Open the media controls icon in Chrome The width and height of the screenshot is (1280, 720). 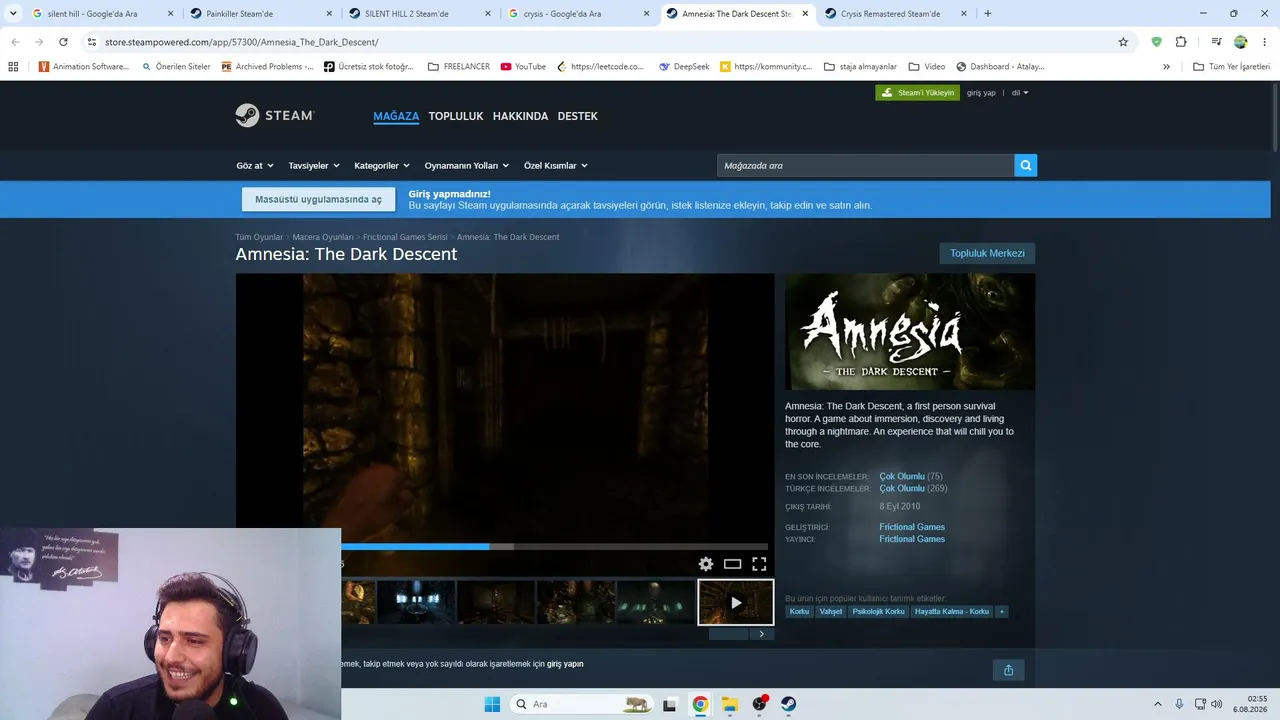tap(1216, 42)
